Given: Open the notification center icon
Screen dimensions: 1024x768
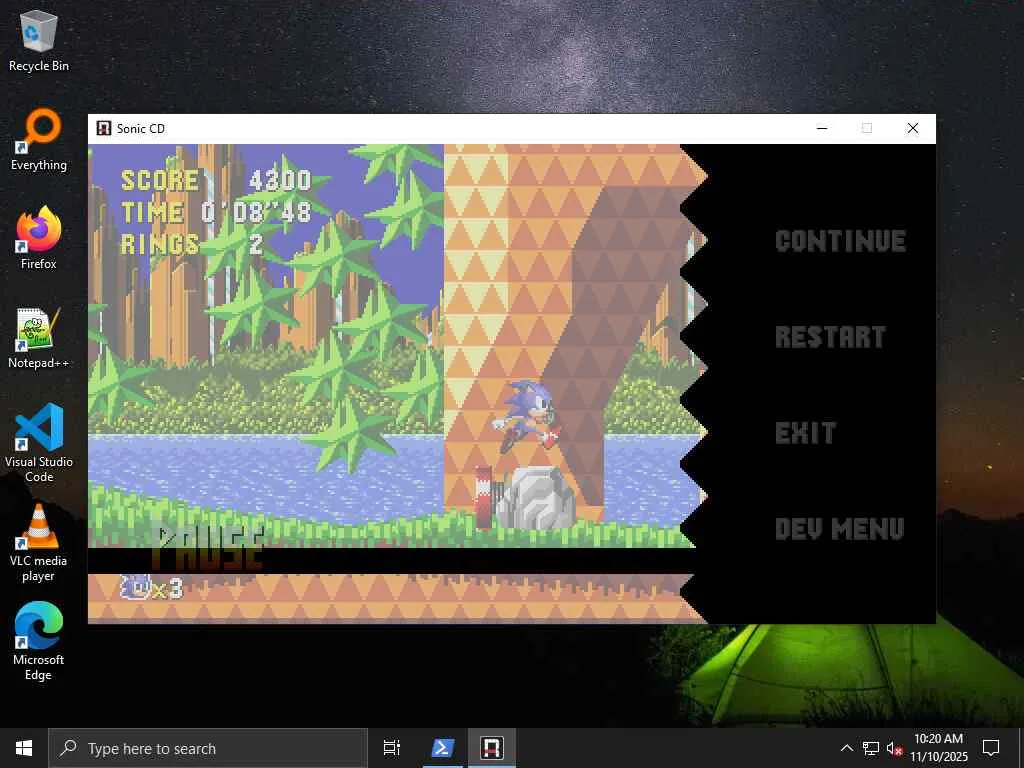Looking at the screenshot, I should coord(991,748).
